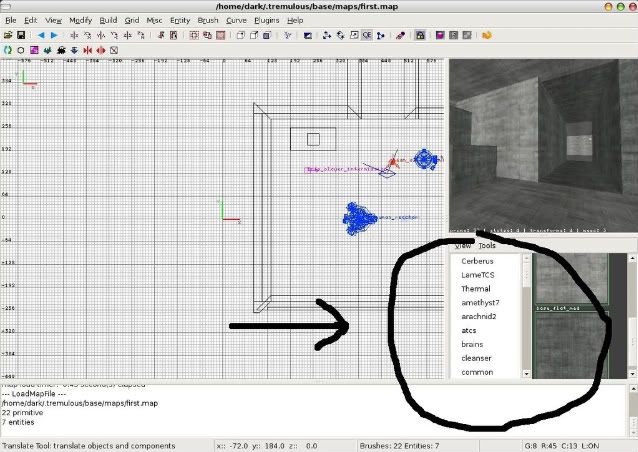Image resolution: width=638 pixels, height=452 pixels.
Task: Activate the Rotate tool
Action: click(340, 35)
